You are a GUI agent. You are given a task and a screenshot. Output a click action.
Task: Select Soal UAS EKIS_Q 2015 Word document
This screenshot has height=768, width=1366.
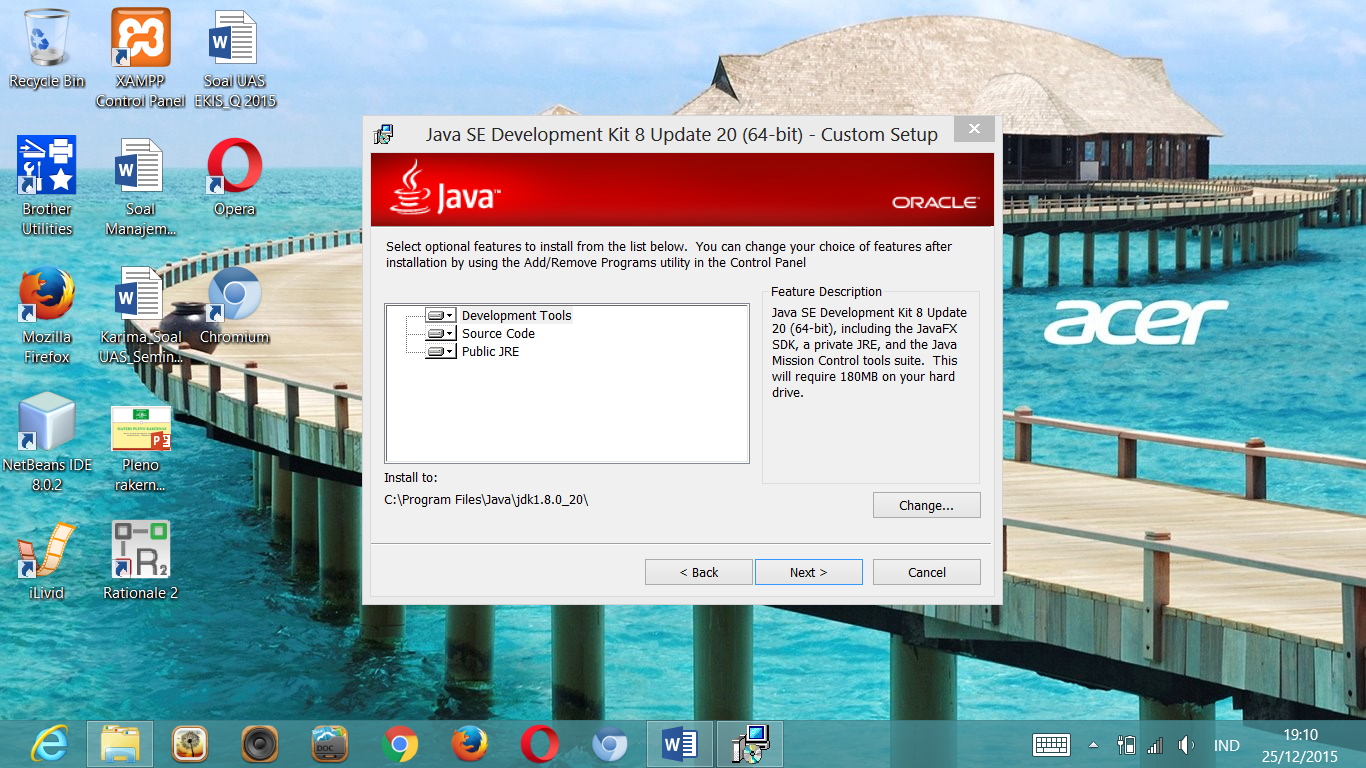tap(234, 58)
